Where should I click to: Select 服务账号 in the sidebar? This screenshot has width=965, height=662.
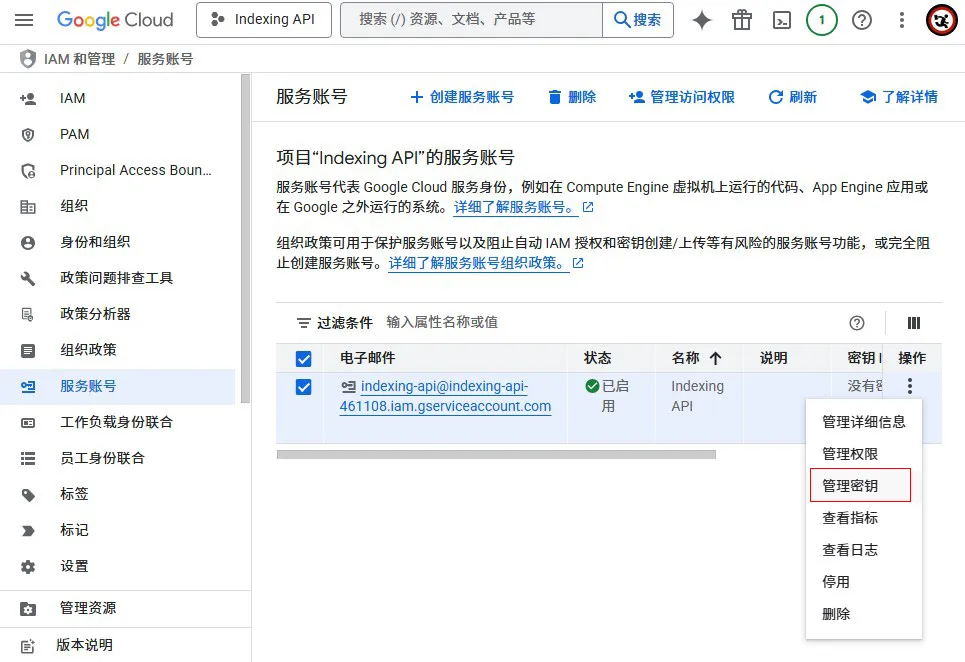118,386
